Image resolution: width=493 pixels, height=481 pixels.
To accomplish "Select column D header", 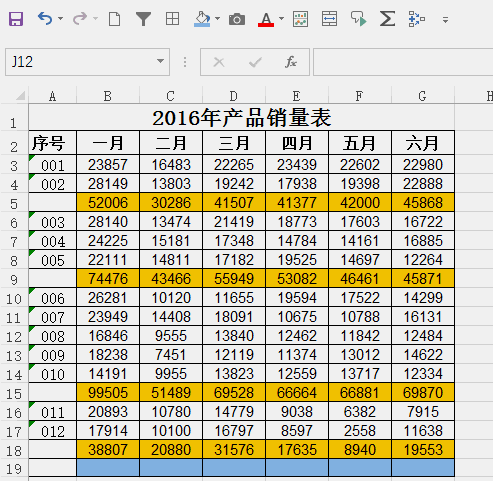I will [x=234, y=96].
